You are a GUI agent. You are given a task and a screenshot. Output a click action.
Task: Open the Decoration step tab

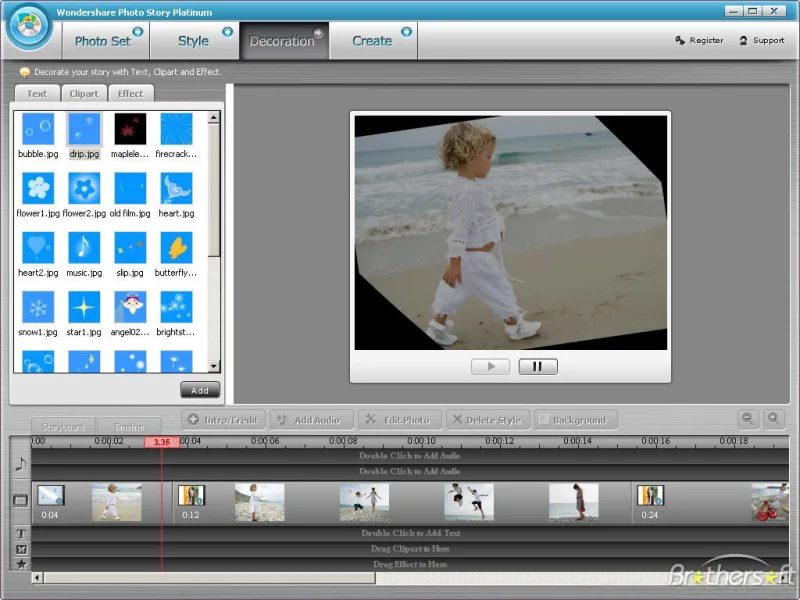284,41
